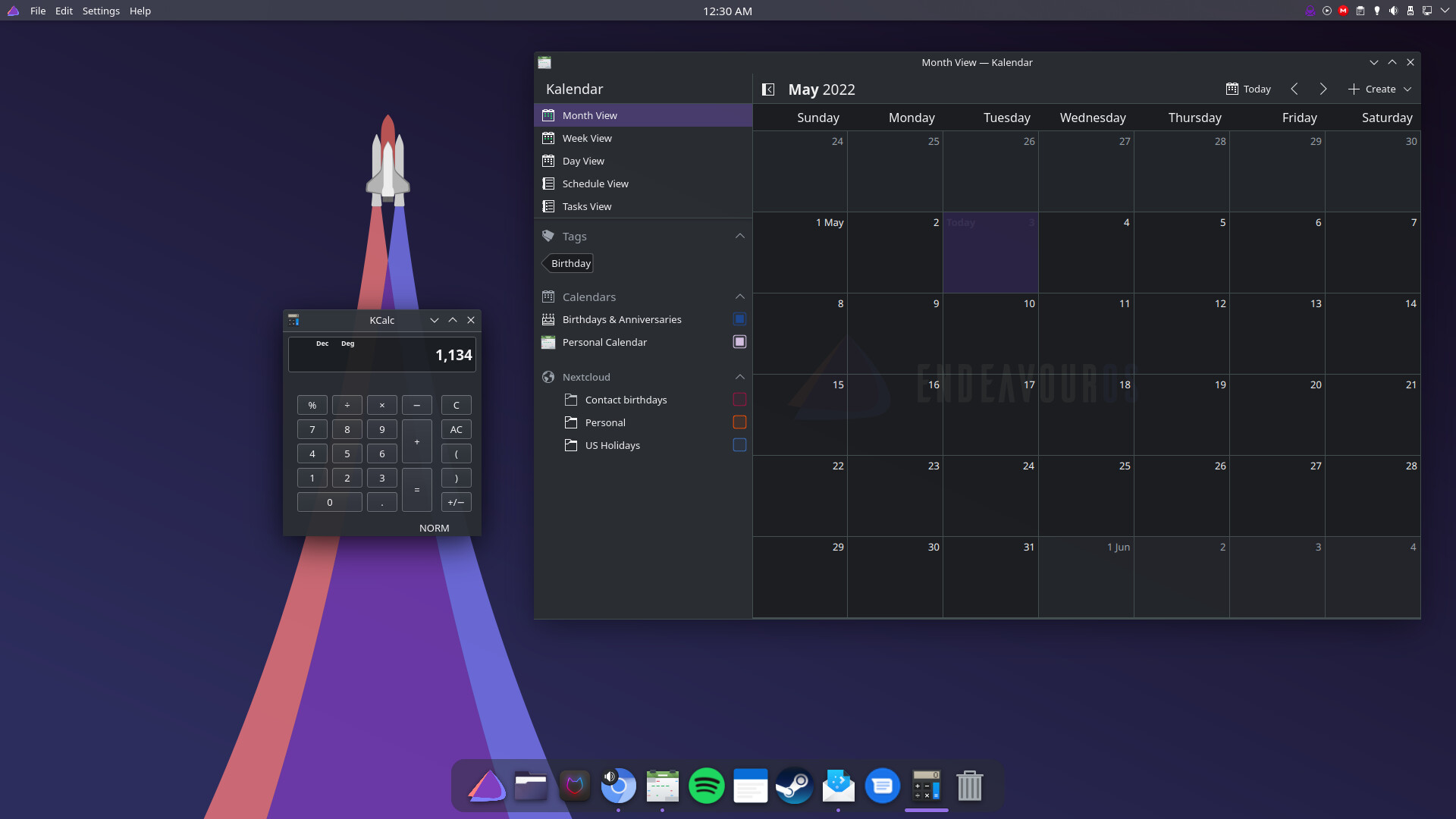The width and height of the screenshot is (1456, 819).
Task: Open the Create dropdown arrow
Action: click(x=1407, y=89)
